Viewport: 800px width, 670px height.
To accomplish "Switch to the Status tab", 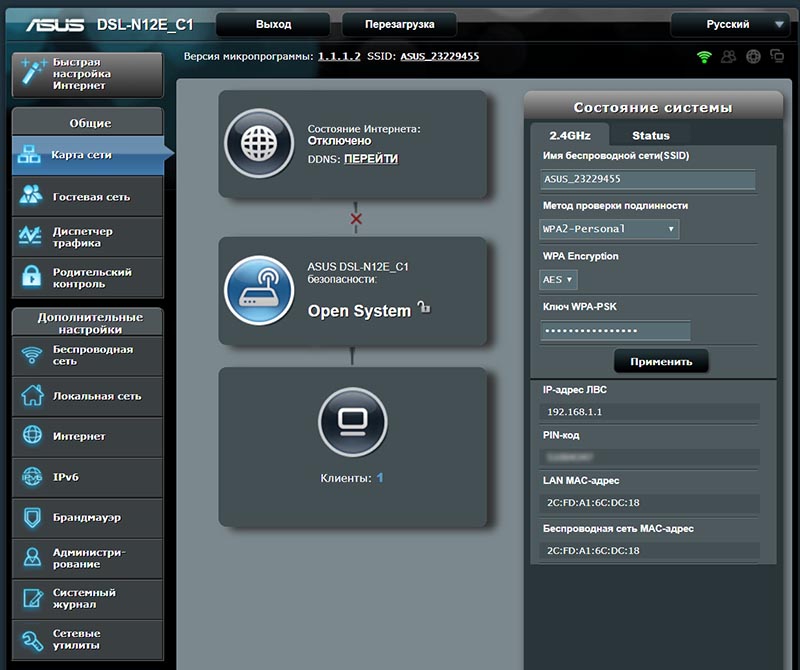I will 651,135.
